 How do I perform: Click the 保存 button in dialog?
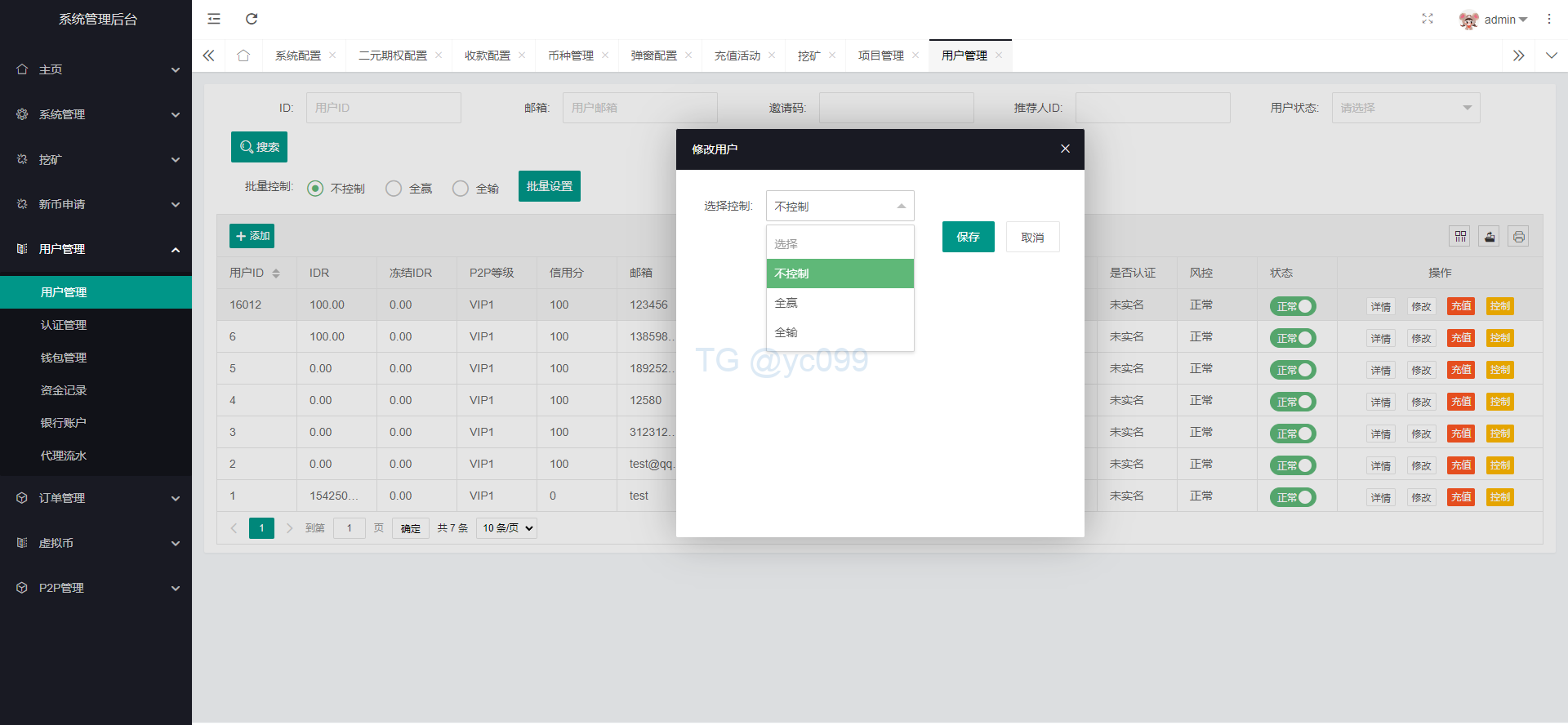pyautogui.click(x=968, y=237)
